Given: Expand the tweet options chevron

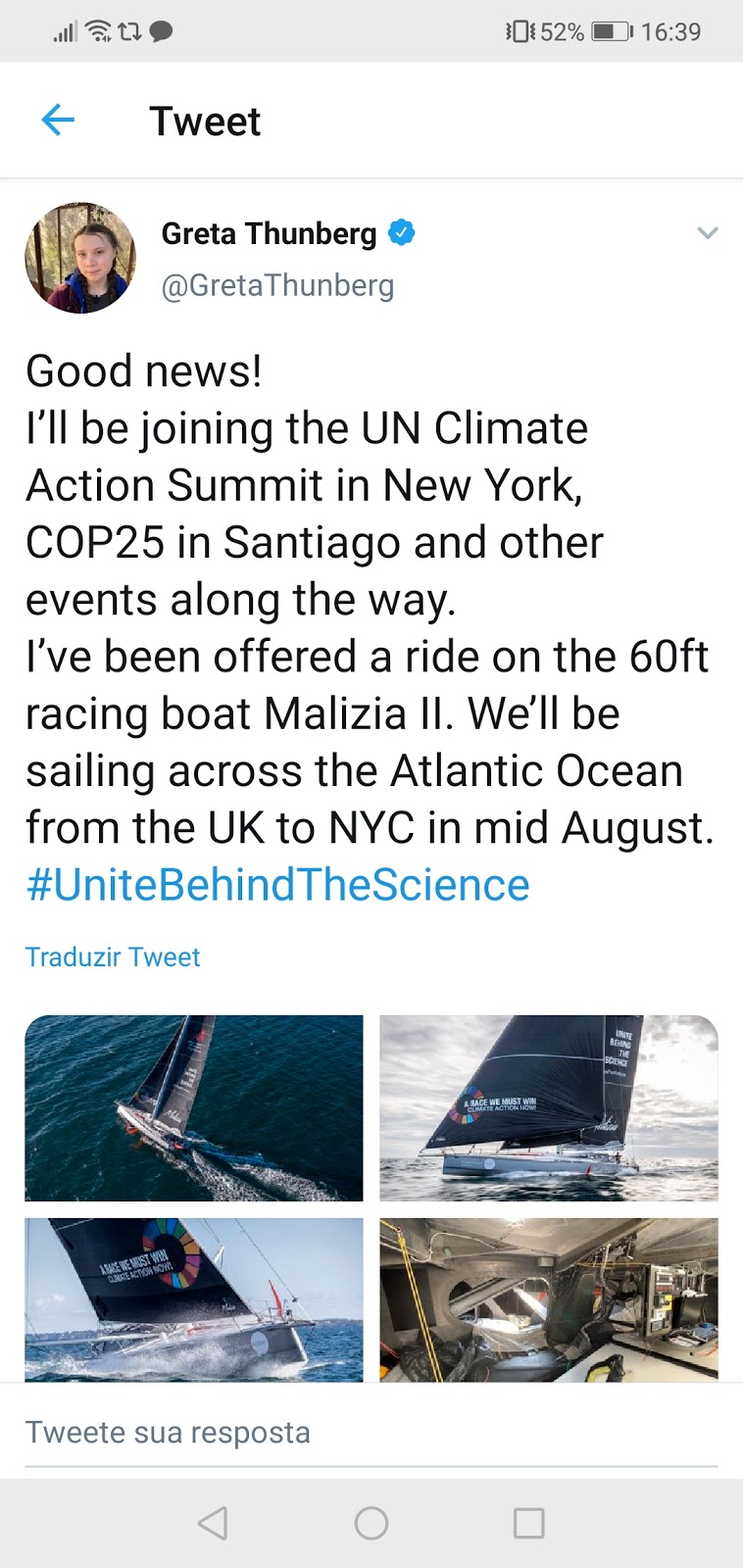Looking at the screenshot, I should pyautogui.click(x=707, y=233).
